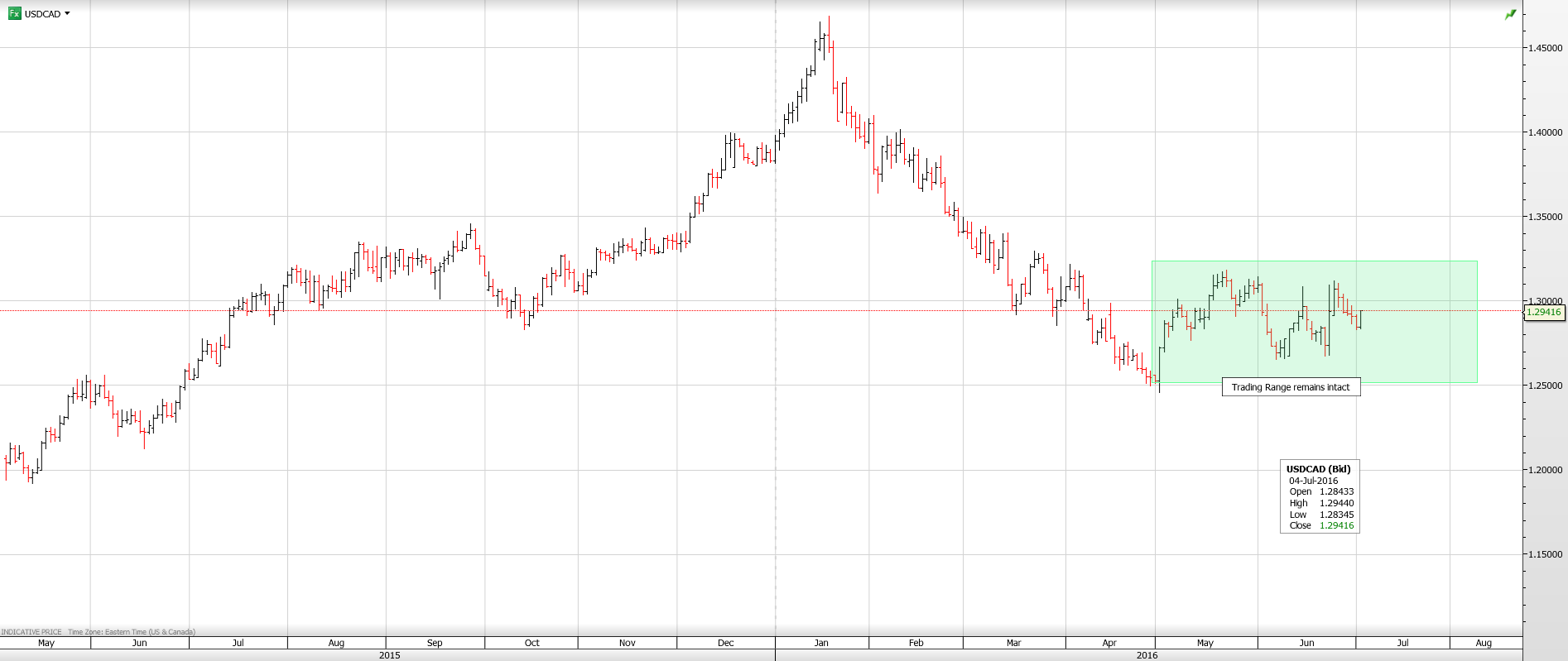The height and width of the screenshot is (661, 1568).
Task: Click the 2016 year label on time axis
Action: (1147, 655)
